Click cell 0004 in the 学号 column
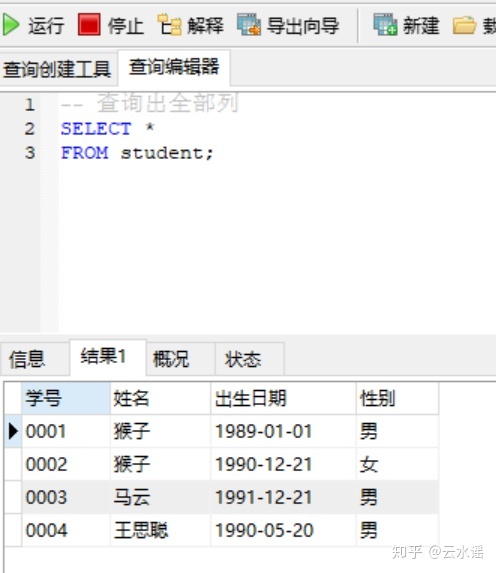 pyautogui.click(x=66, y=530)
